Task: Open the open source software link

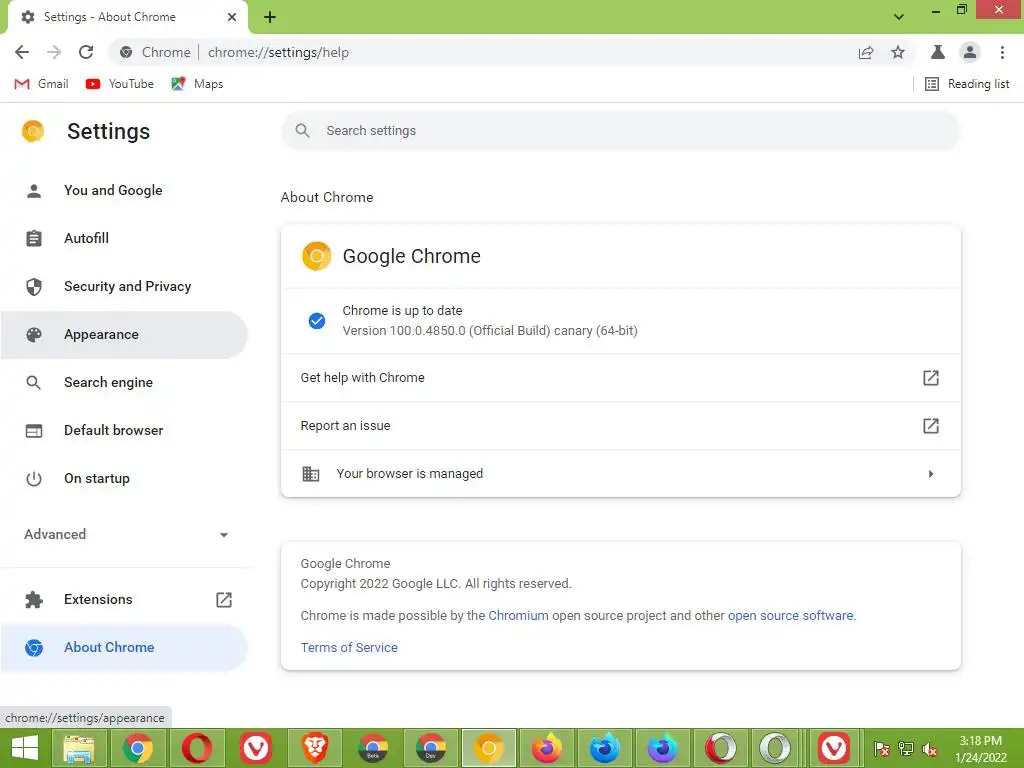Action: [790, 615]
